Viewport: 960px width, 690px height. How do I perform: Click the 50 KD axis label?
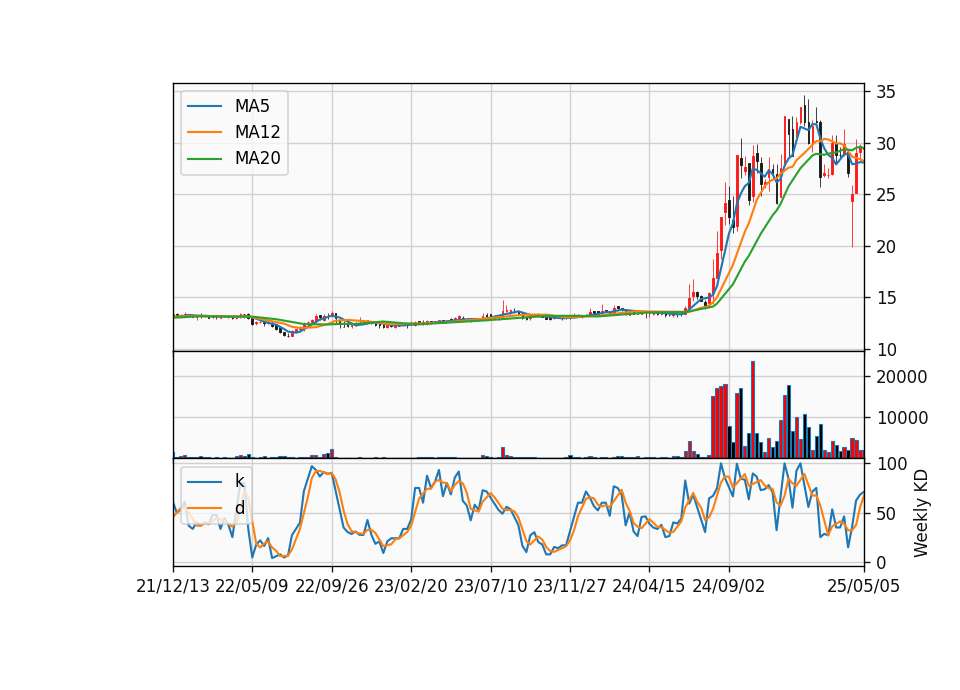[x=886, y=514]
